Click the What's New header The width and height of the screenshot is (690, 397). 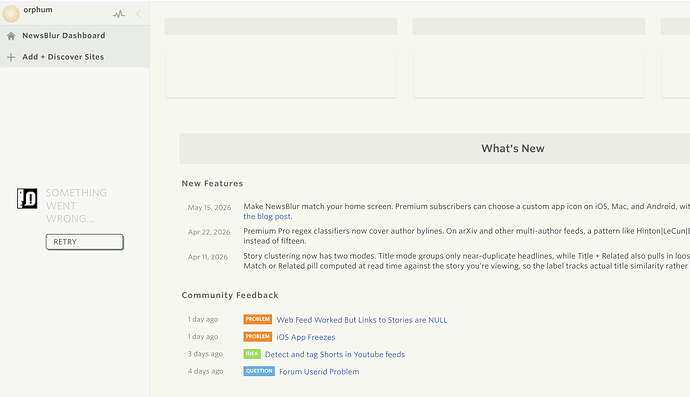513,149
